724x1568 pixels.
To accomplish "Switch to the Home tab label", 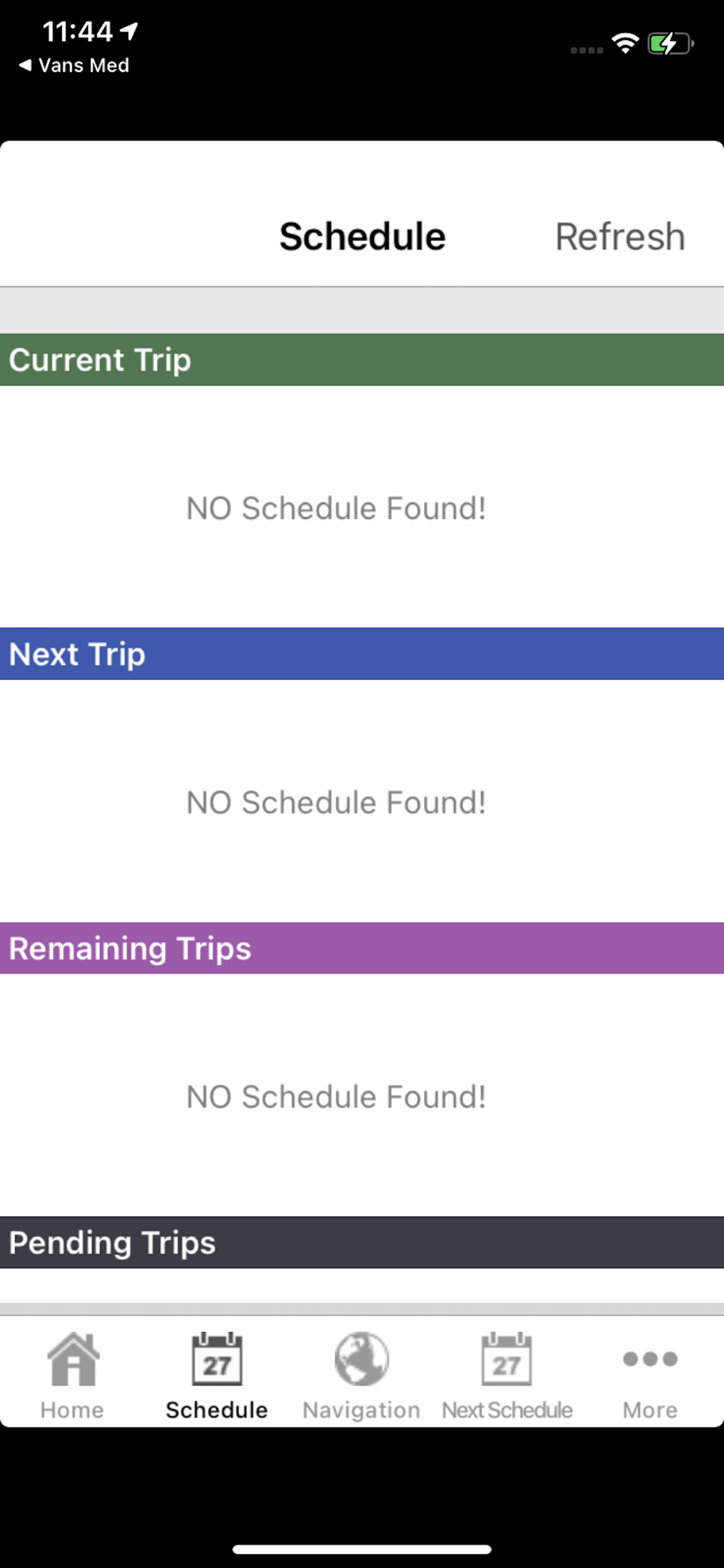I will (x=72, y=1410).
